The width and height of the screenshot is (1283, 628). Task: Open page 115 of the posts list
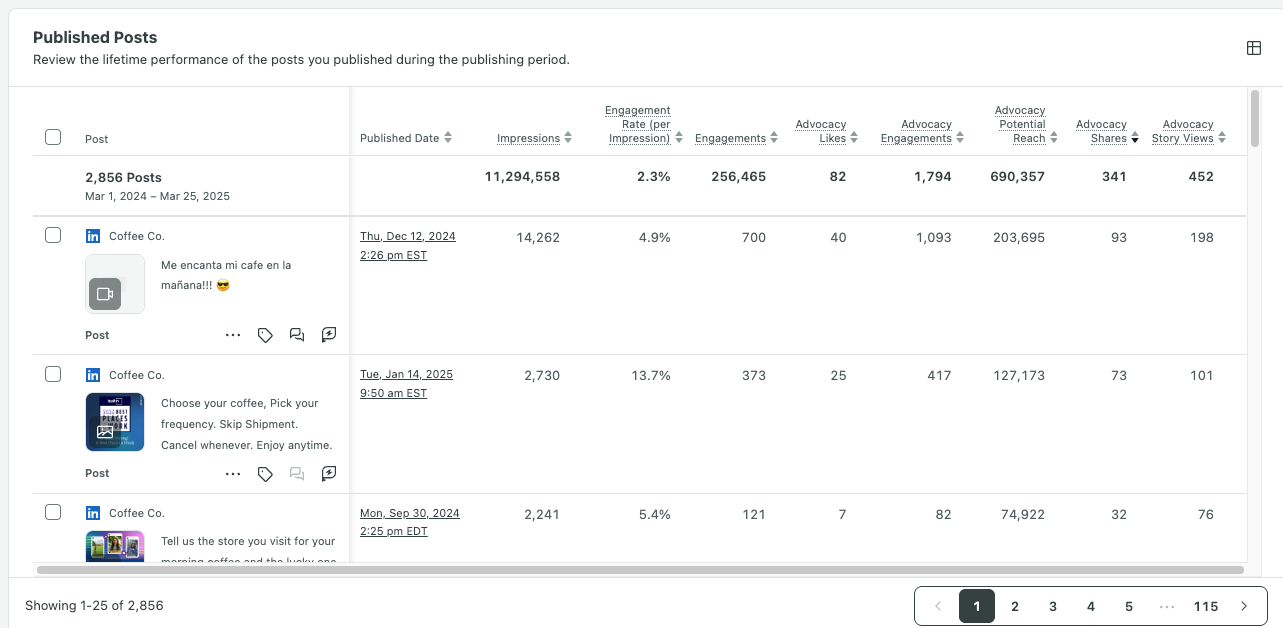point(1206,606)
